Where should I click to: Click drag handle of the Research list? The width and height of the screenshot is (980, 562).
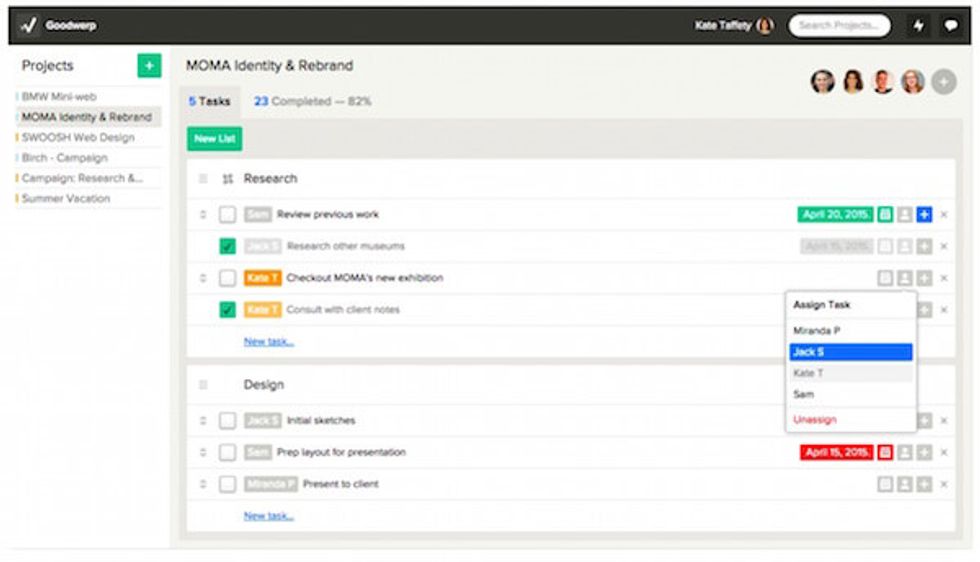pyautogui.click(x=202, y=179)
